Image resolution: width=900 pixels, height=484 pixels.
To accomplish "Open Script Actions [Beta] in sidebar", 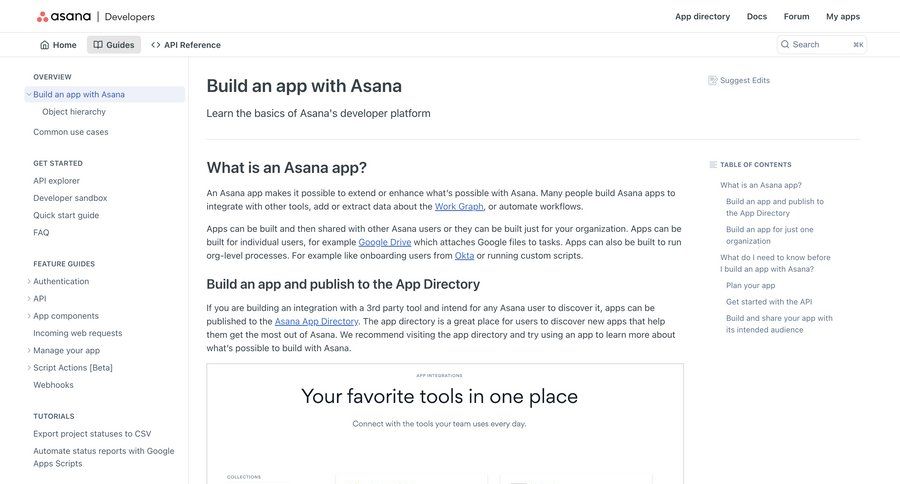I will [73, 367].
